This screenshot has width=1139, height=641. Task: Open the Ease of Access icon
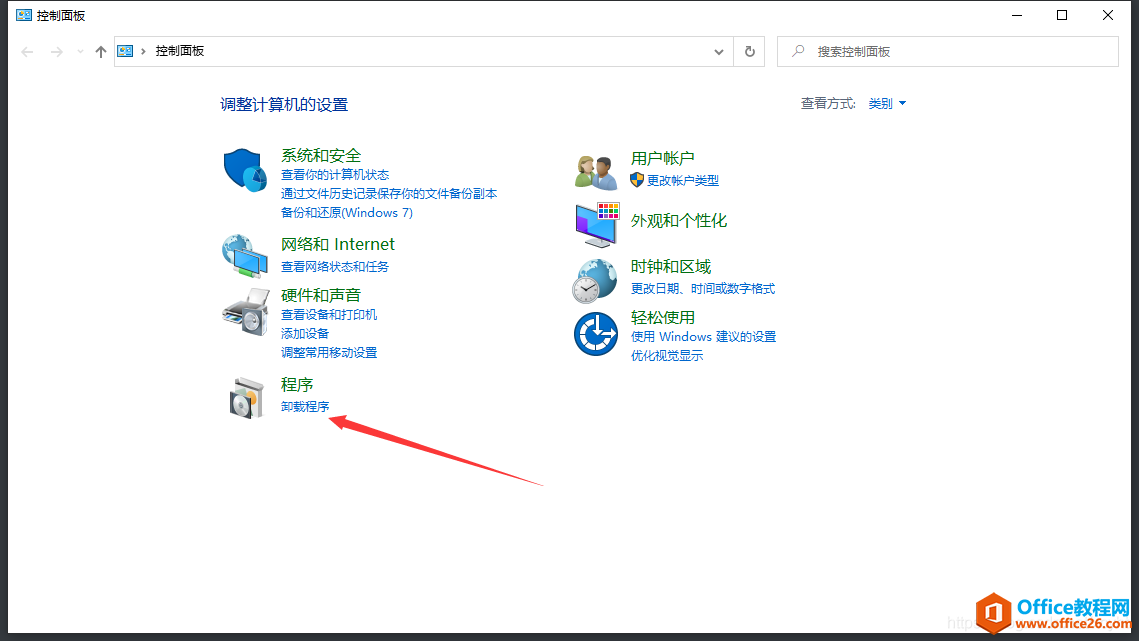596,334
